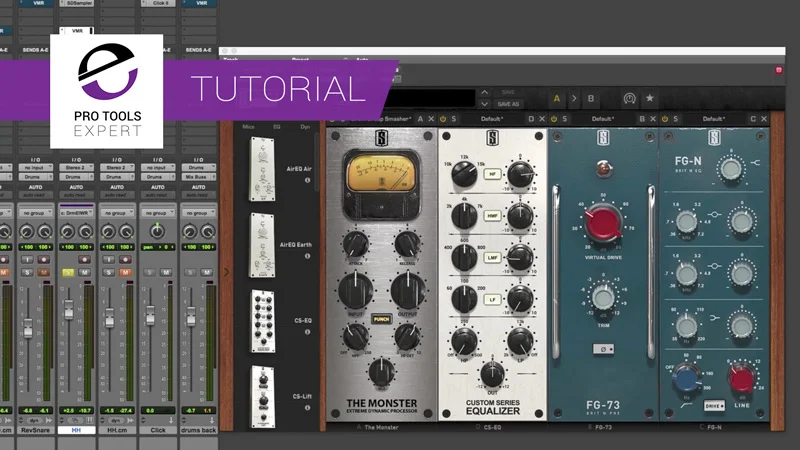Click the SAVE AS preset button
Screen dimensions: 800x450
[x=508, y=104]
